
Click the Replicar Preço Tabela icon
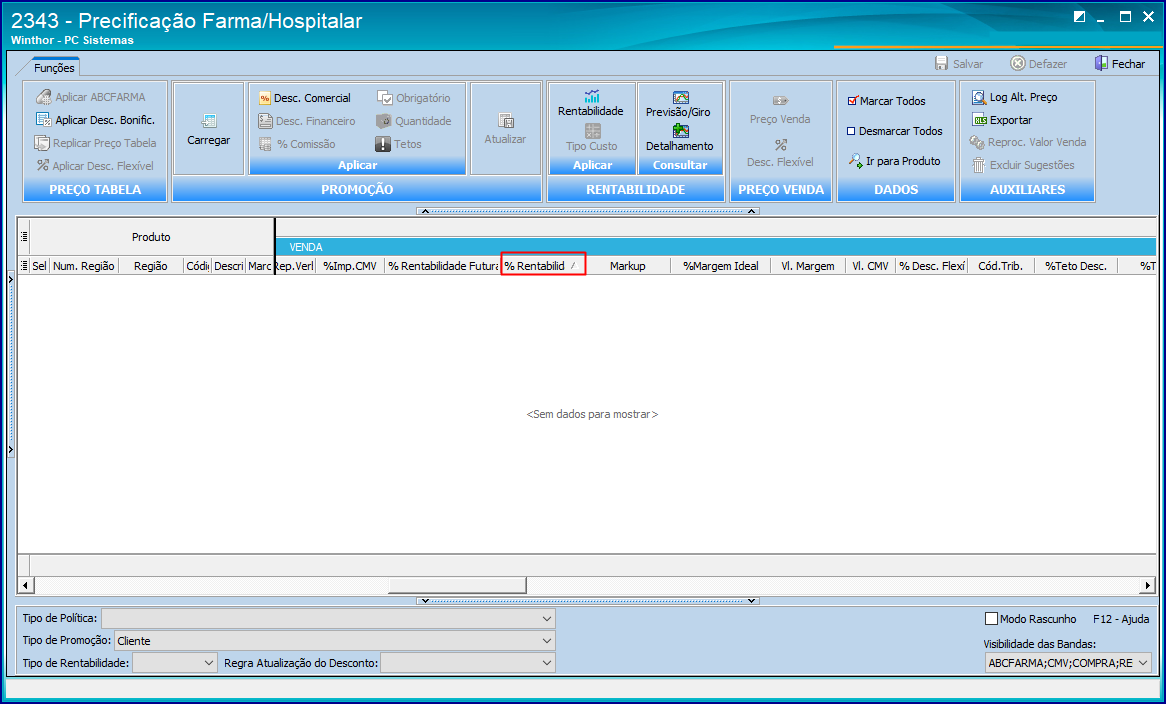[x=42, y=143]
